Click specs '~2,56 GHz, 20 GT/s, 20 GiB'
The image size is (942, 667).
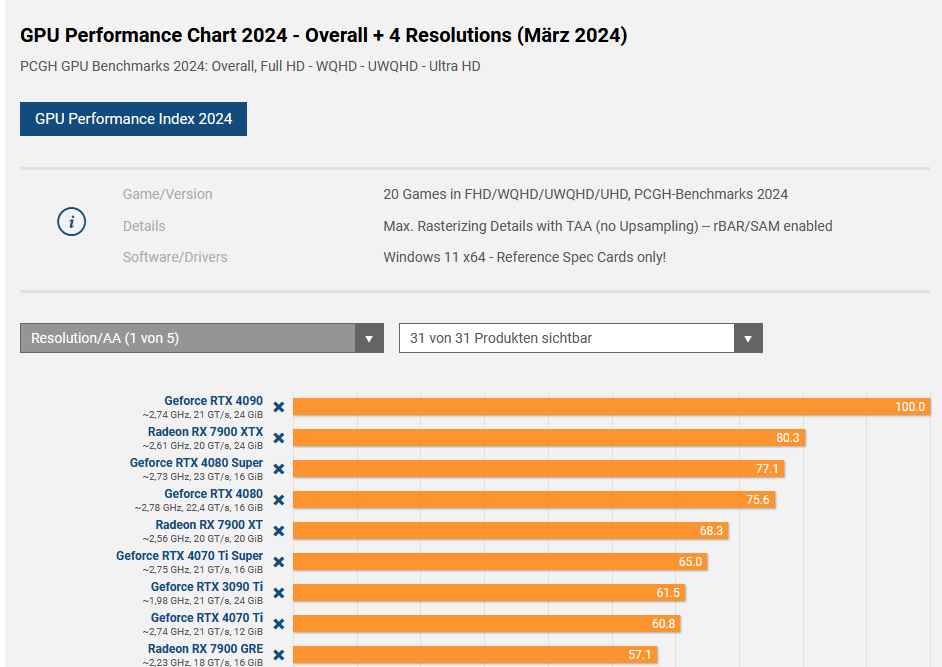pyautogui.click(x=202, y=538)
